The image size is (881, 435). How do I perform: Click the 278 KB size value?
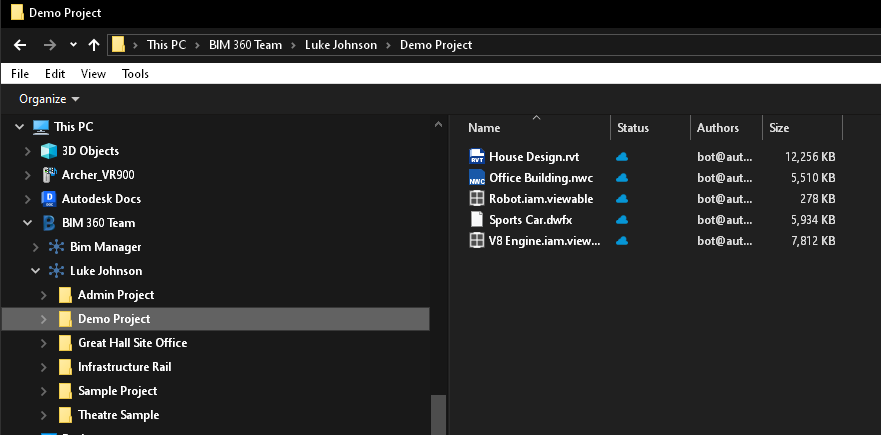[818, 198]
